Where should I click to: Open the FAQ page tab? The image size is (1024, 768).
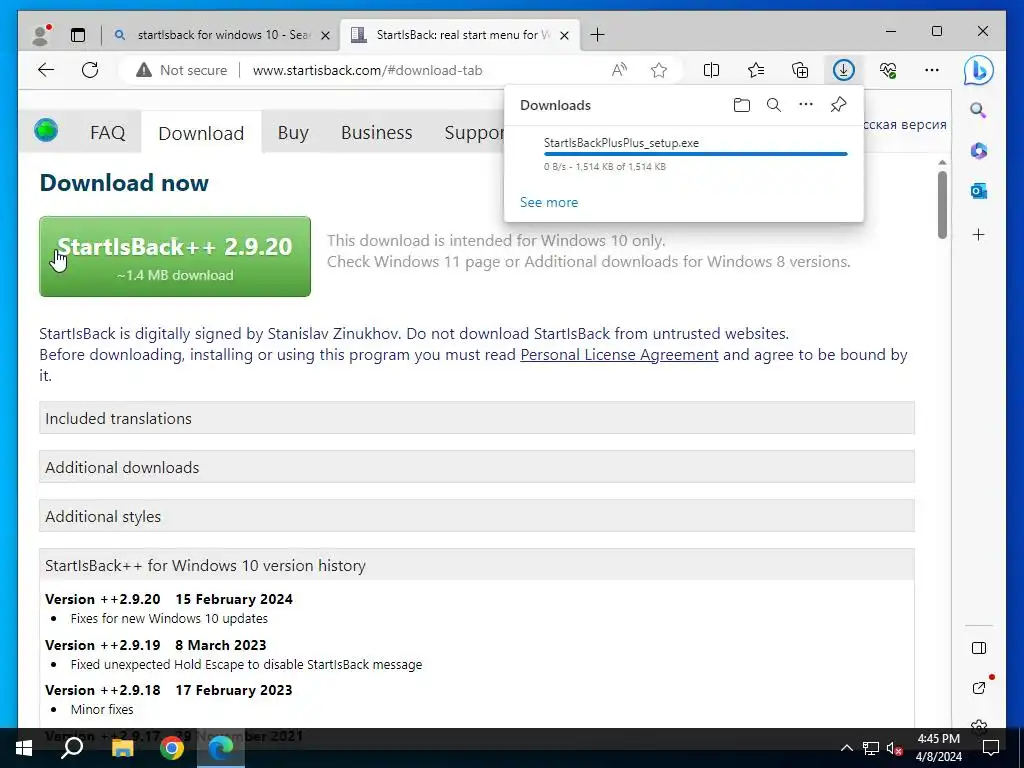[108, 133]
